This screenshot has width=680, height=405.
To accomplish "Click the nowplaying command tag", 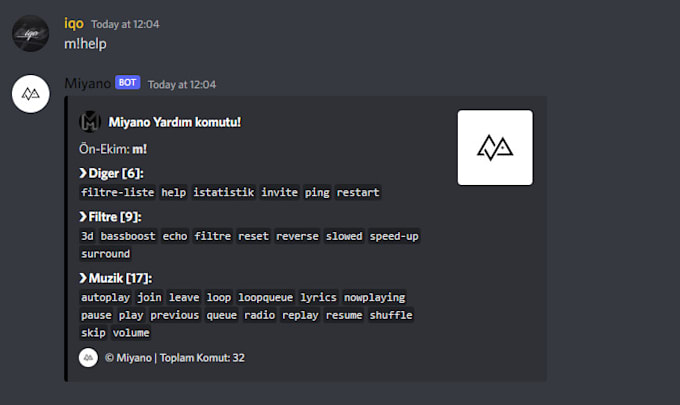I will point(375,297).
